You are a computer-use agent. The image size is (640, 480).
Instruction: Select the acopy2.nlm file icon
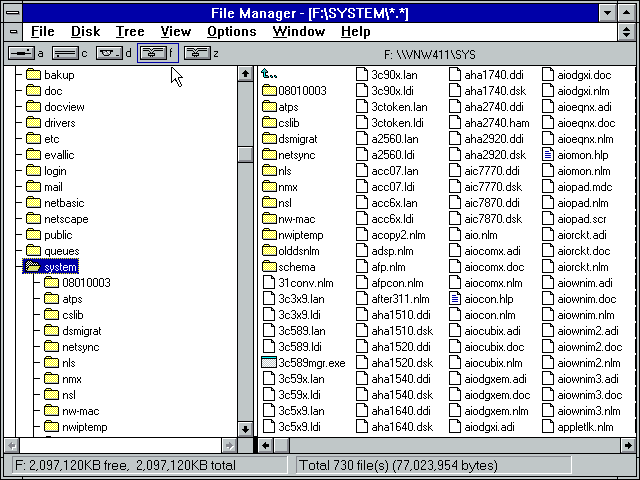[x=362, y=235]
